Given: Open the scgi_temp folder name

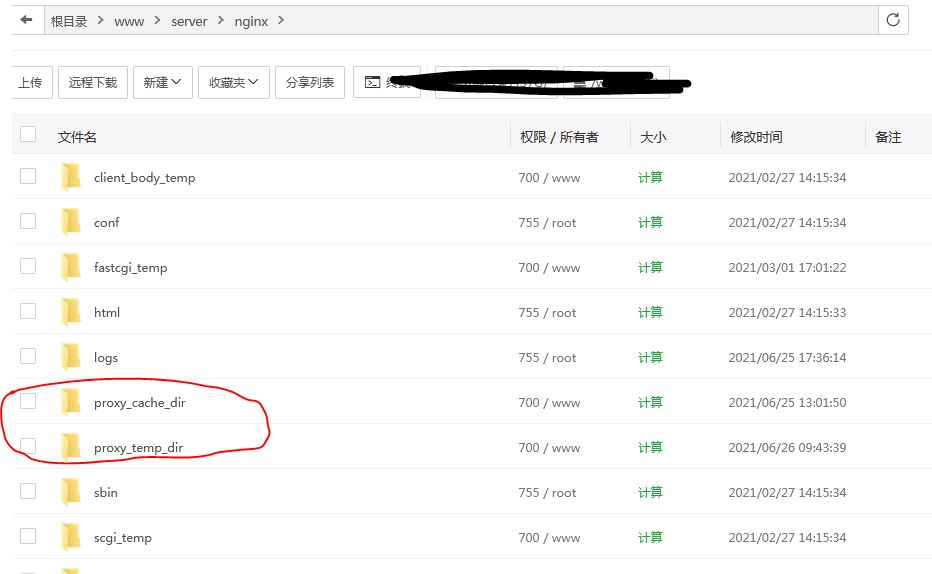Looking at the screenshot, I should point(122,538).
